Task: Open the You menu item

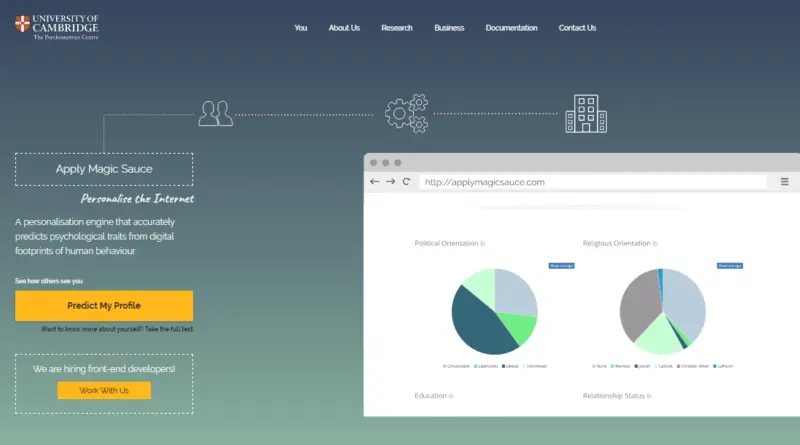Action: (301, 28)
